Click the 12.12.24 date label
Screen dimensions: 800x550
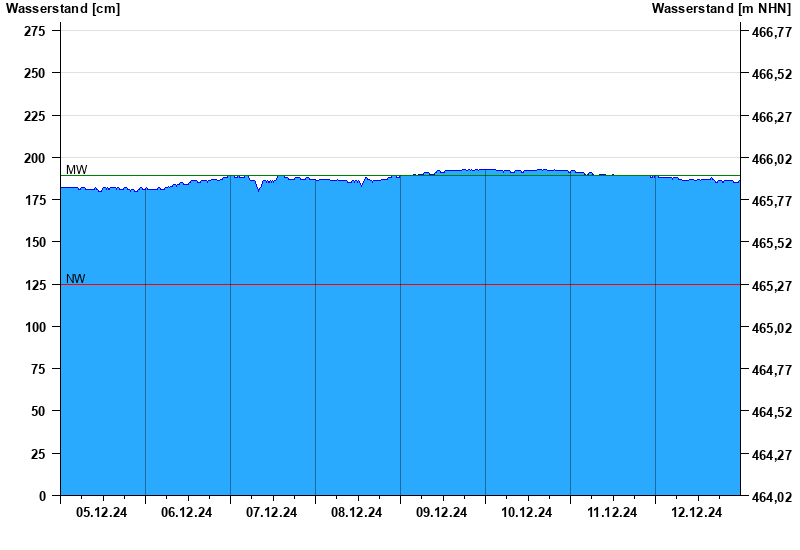[696, 513]
